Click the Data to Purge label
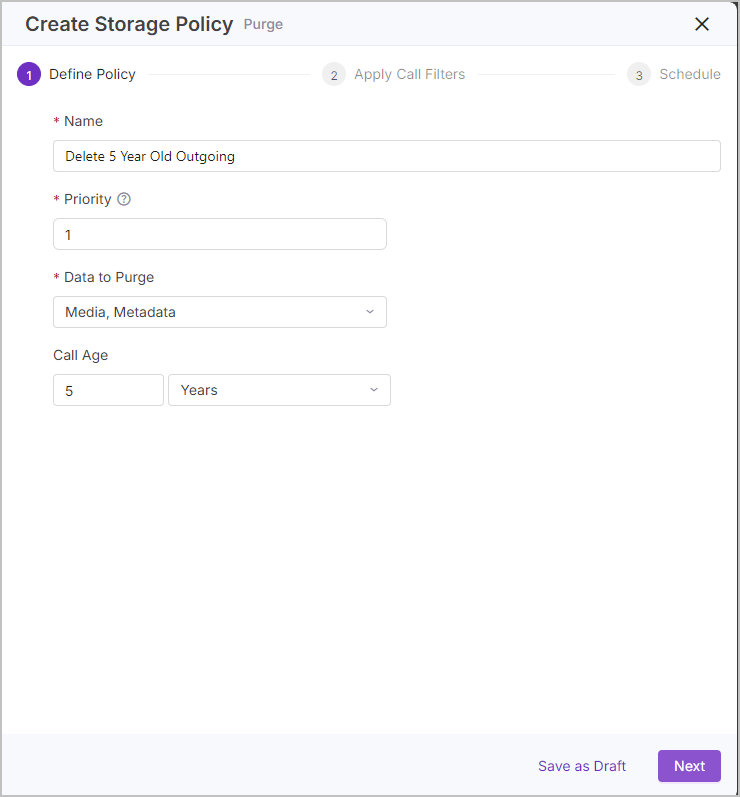The width and height of the screenshot is (740, 797). (108, 277)
